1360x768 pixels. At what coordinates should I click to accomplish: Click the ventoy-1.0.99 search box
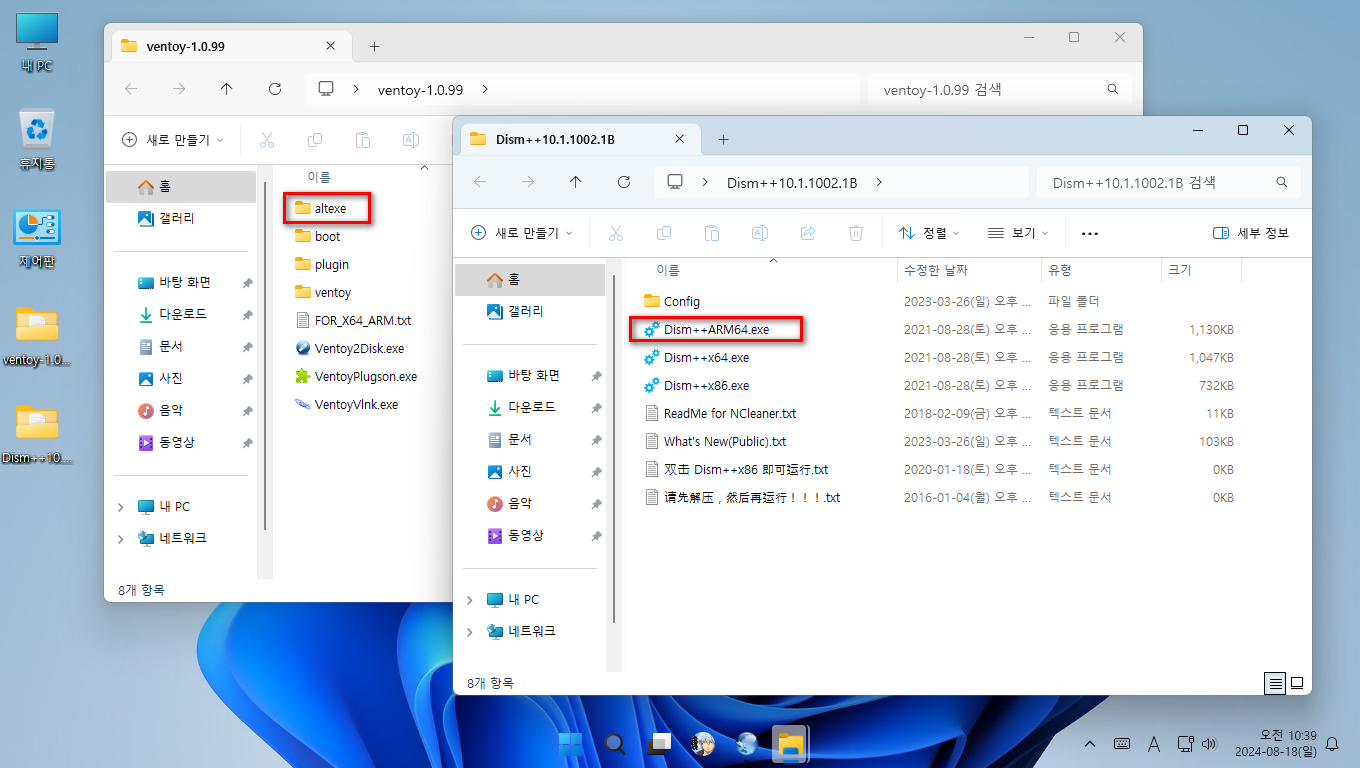click(x=1000, y=89)
